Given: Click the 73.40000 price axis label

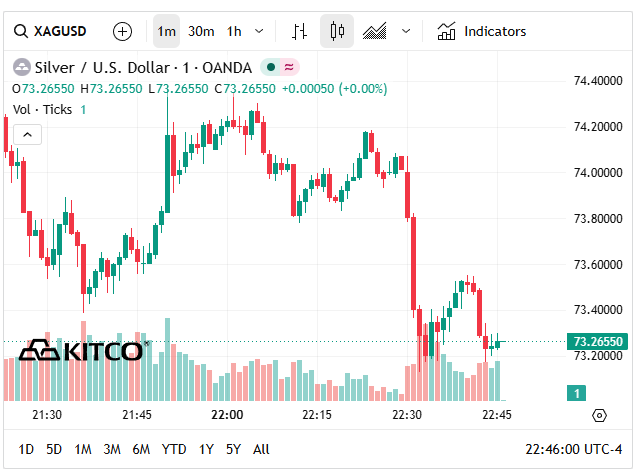Looking at the screenshot, I should coord(598,310).
